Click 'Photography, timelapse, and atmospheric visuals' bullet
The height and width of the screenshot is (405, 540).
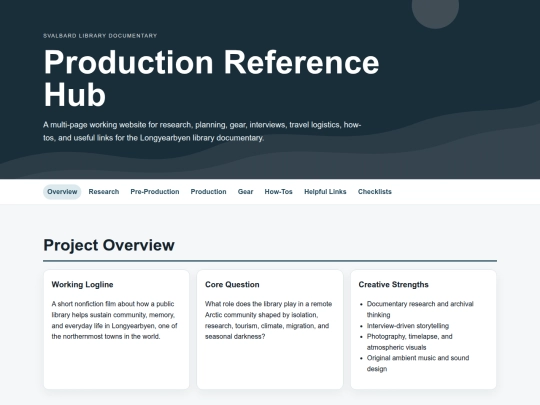(x=409, y=342)
